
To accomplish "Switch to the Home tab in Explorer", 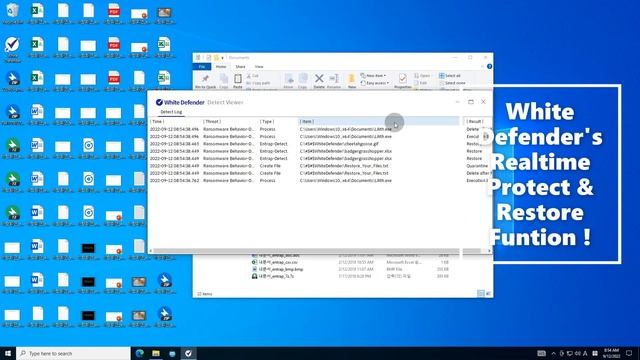I will tap(221, 67).
